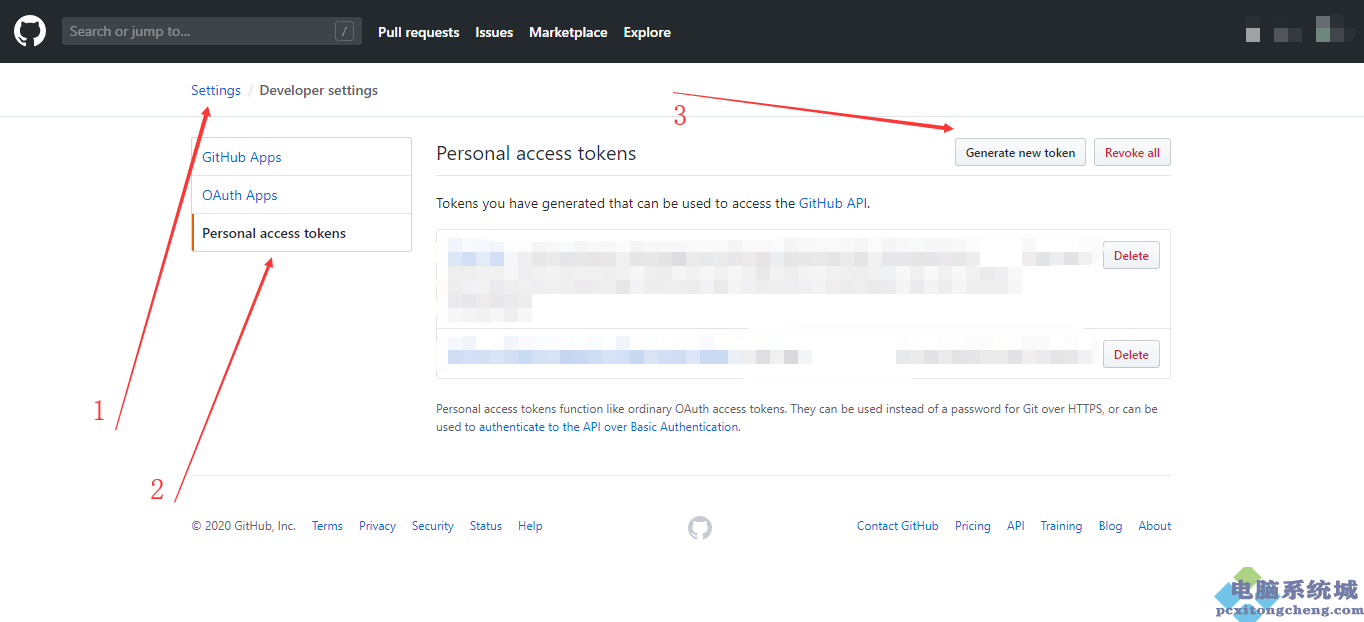Open Terms footer link

pyautogui.click(x=327, y=526)
